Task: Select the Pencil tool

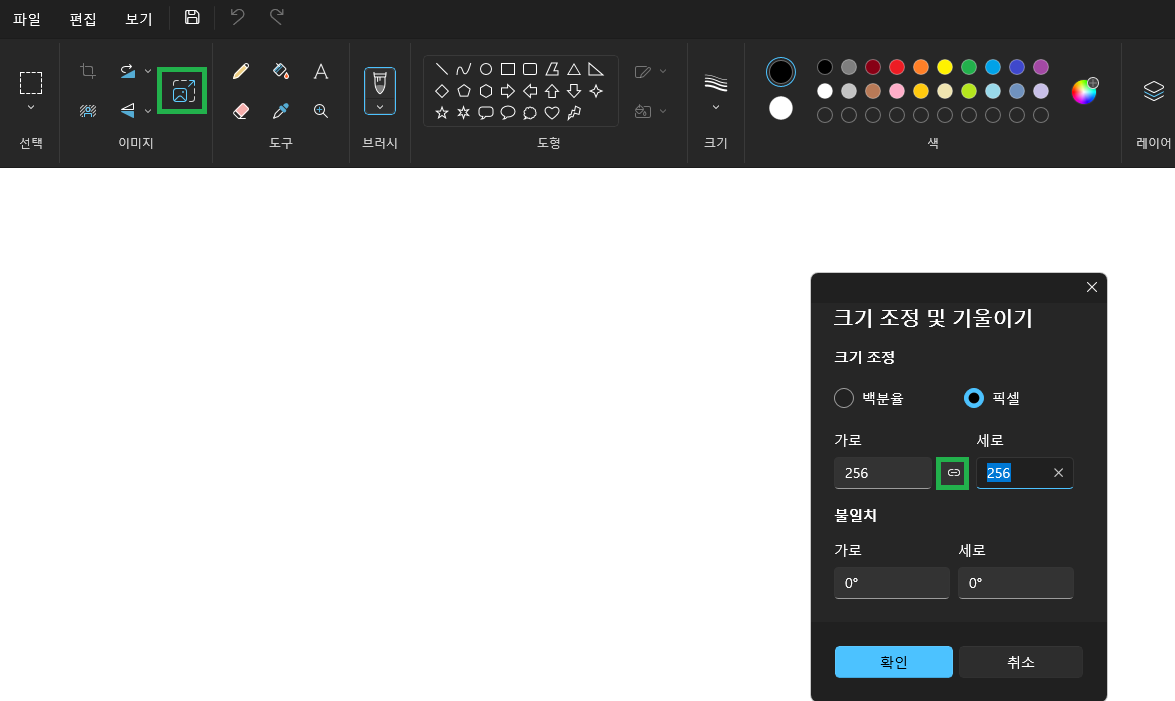Action: tap(241, 71)
